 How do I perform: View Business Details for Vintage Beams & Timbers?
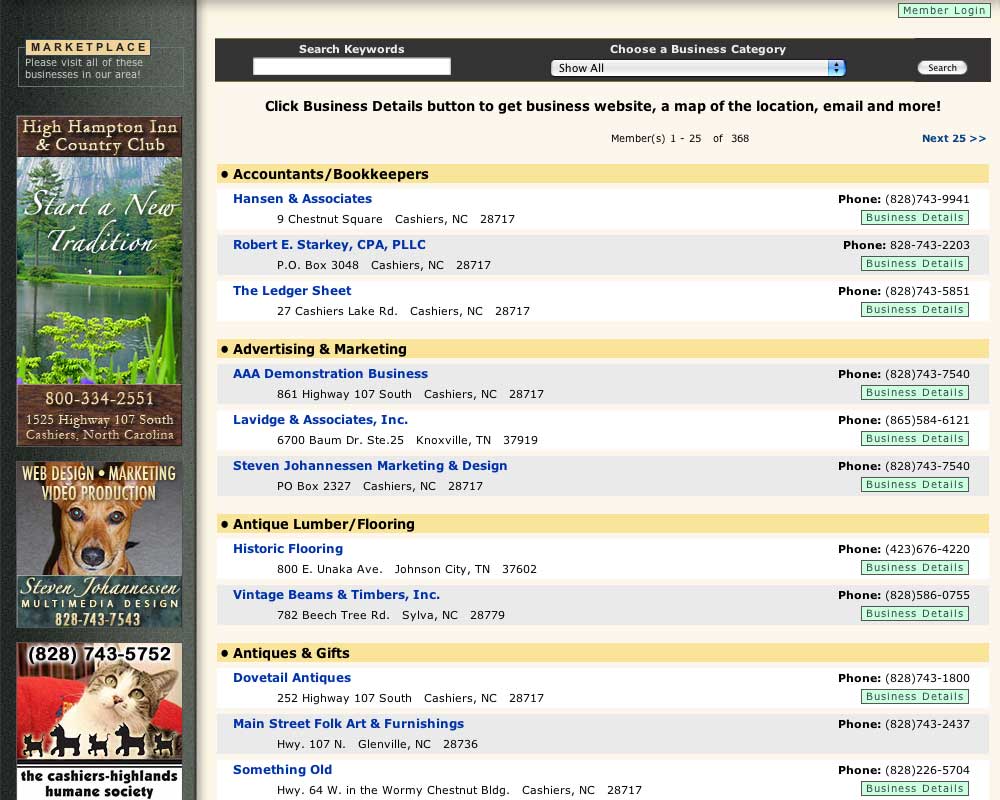tap(915, 613)
